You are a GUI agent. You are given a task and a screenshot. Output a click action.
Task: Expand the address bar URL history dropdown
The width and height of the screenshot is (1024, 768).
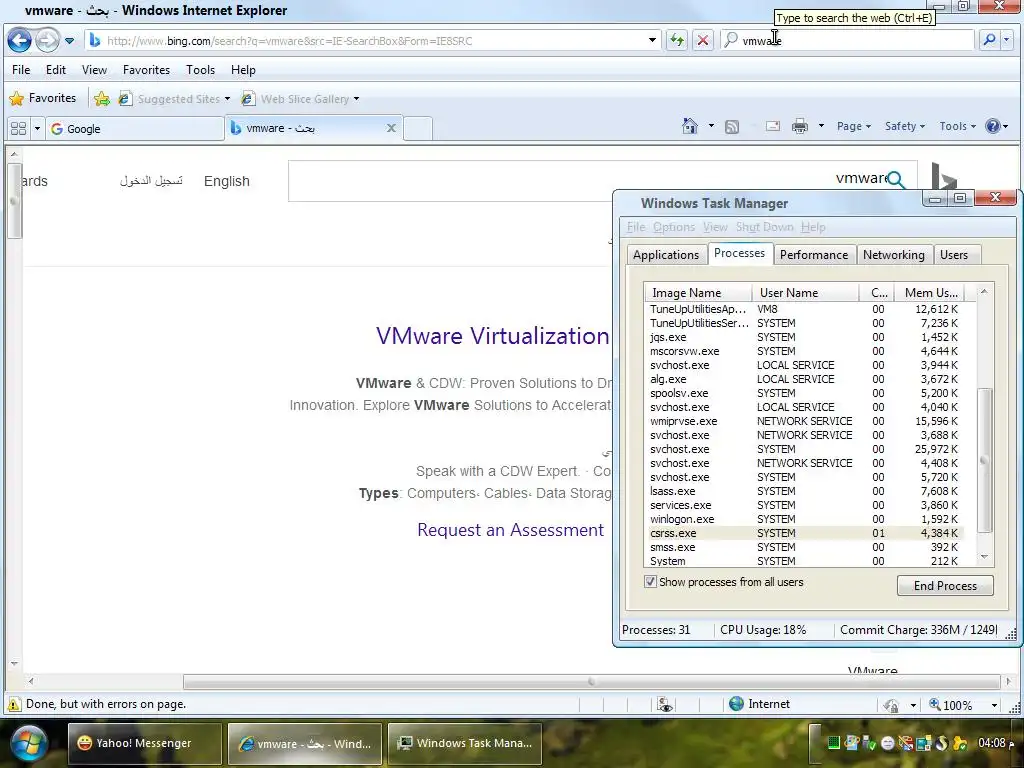(x=652, y=40)
